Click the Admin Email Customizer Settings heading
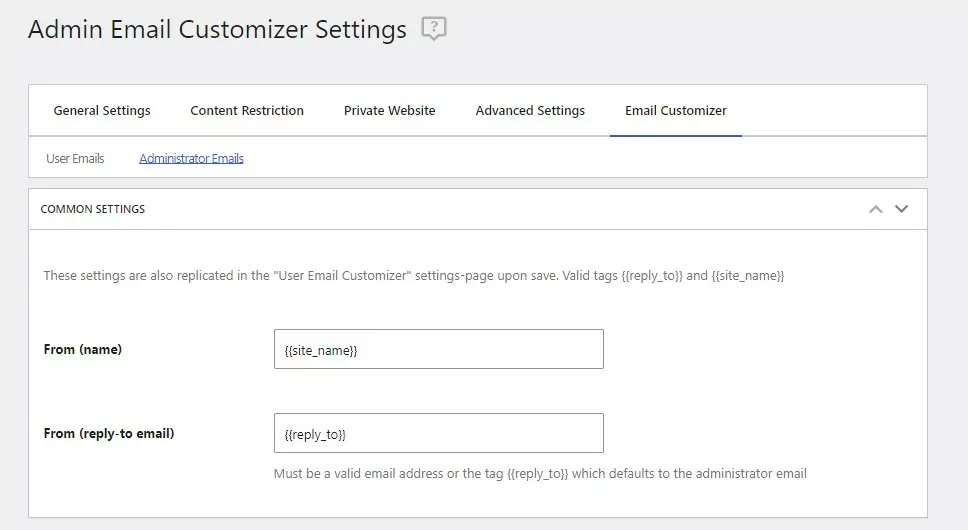 pyautogui.click(x=217, y=29)
